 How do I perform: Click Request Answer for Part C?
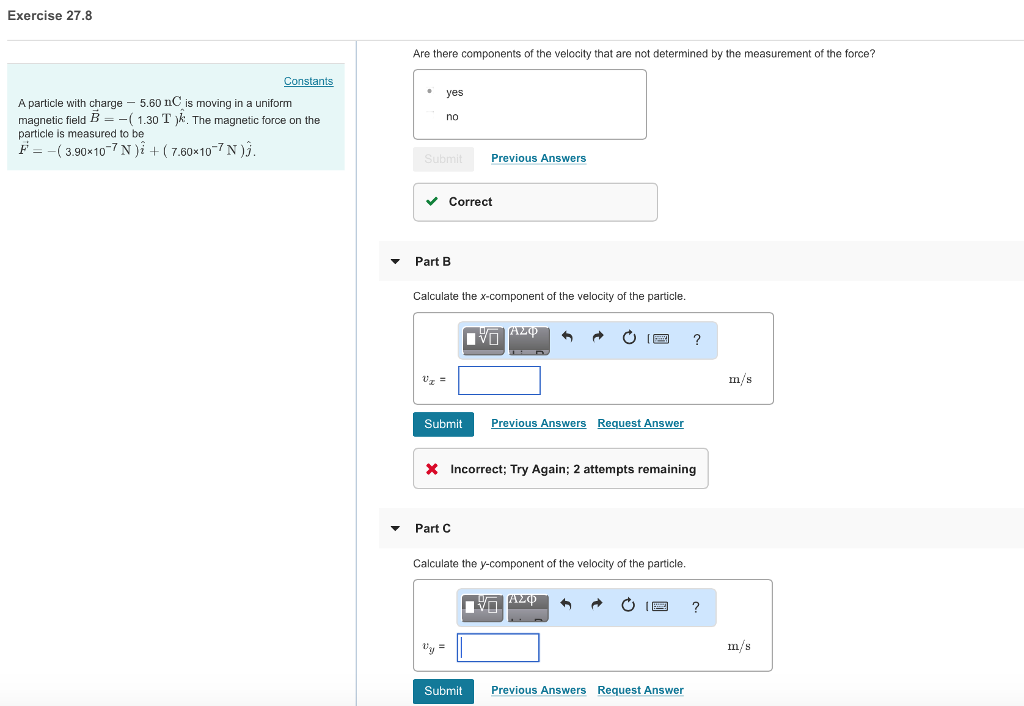click(640, 690)
